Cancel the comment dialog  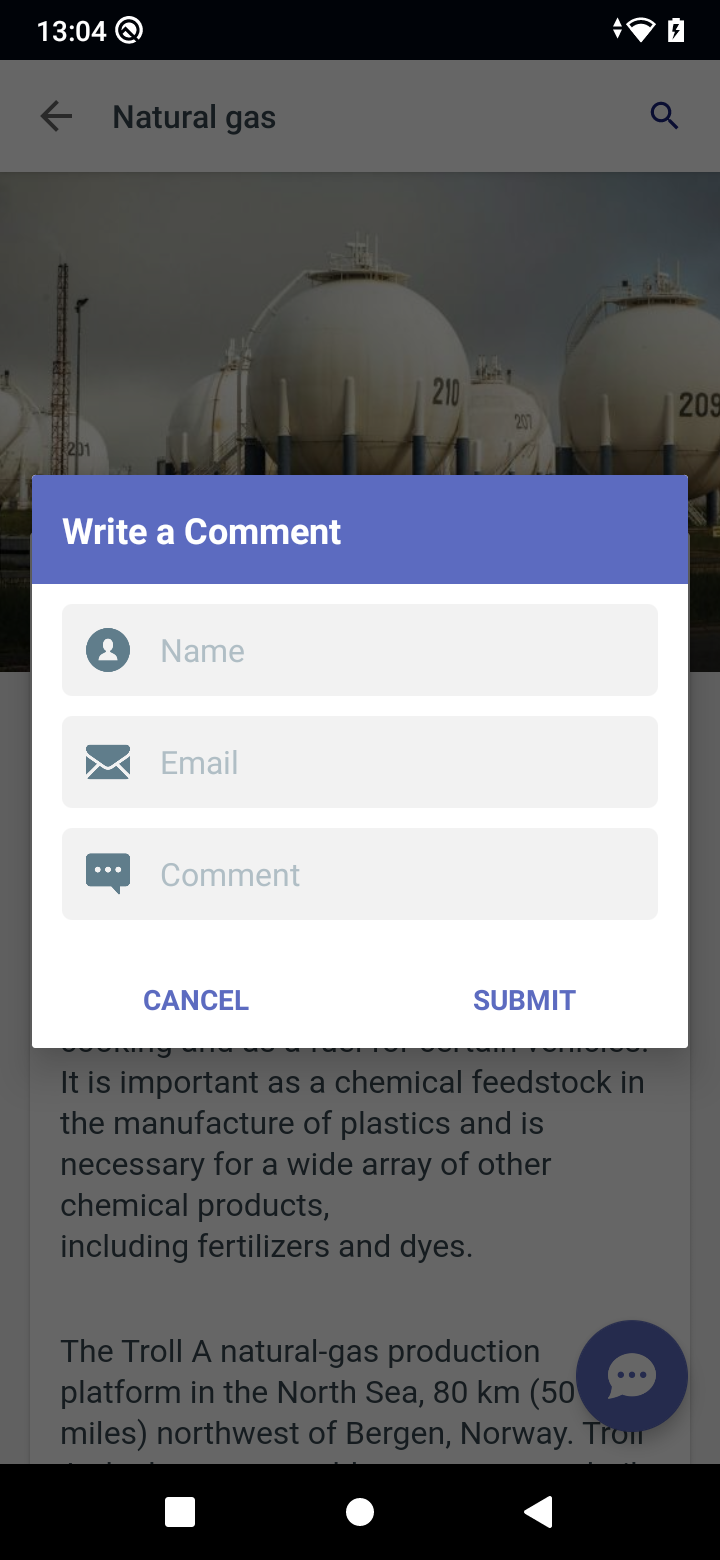point(196,1000)
